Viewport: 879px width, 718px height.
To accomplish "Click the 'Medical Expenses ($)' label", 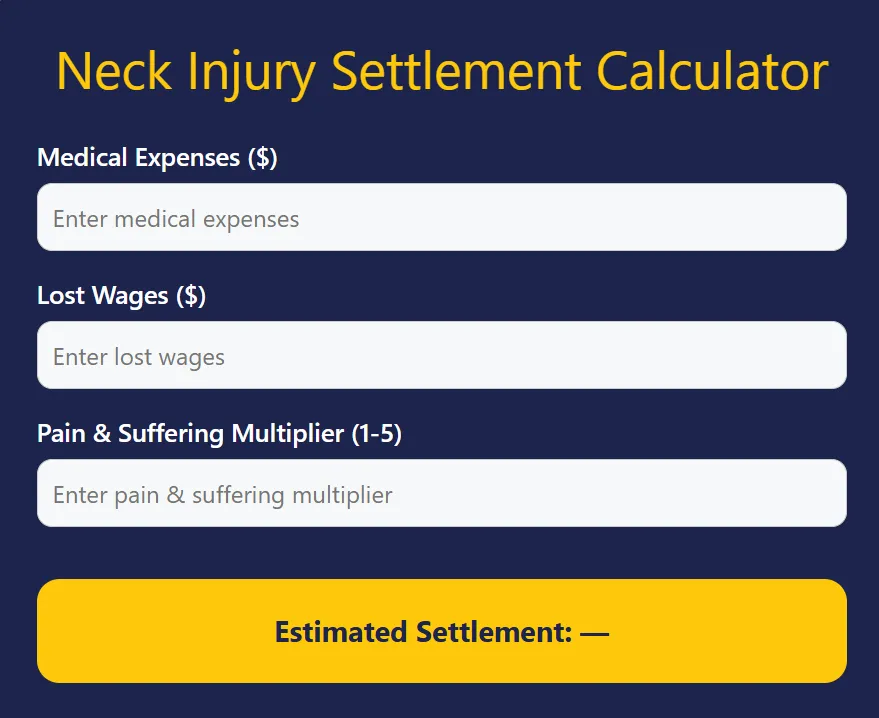I will (x=157, y=157).
